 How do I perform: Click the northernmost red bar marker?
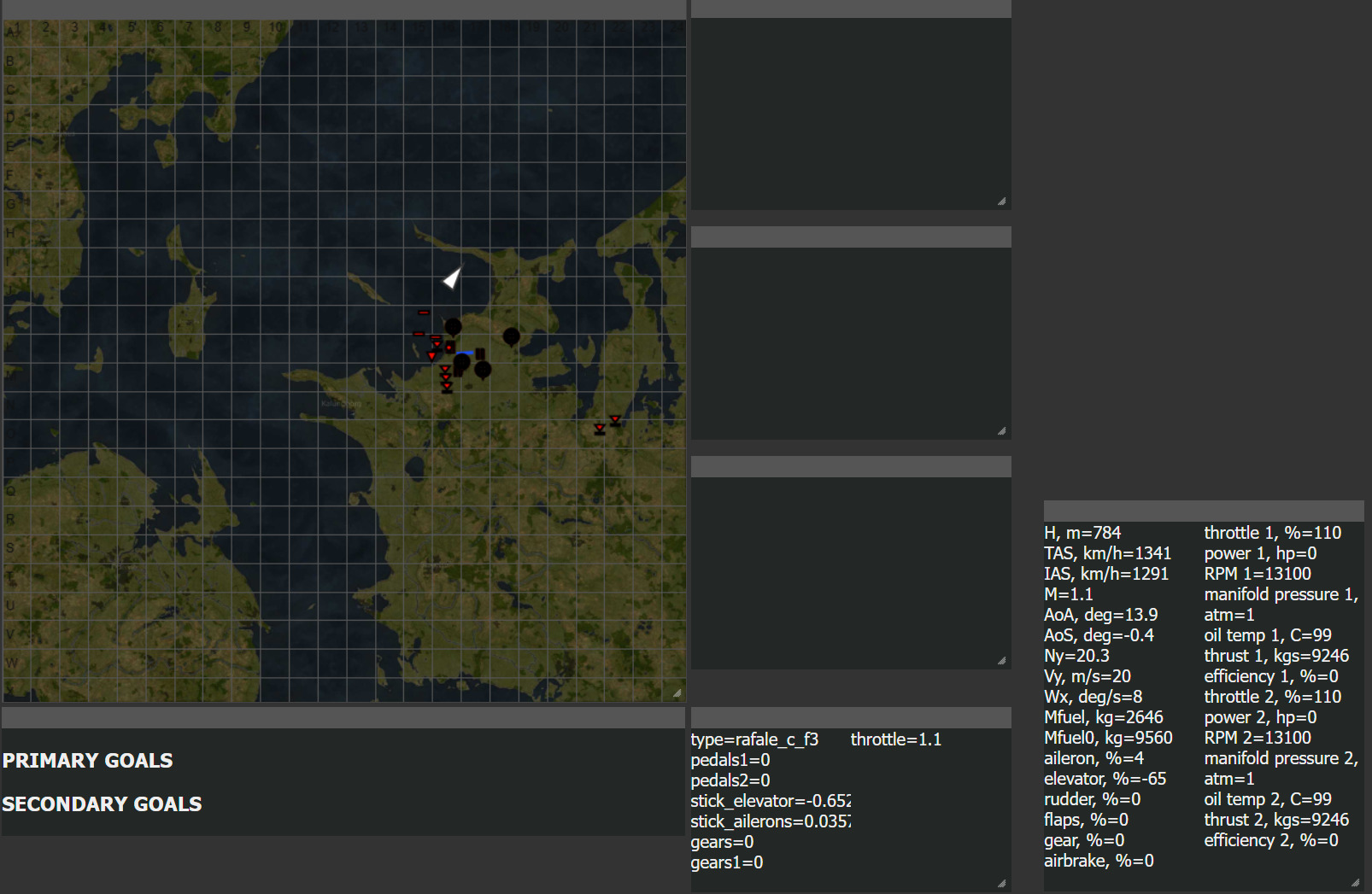pos(424,313)
